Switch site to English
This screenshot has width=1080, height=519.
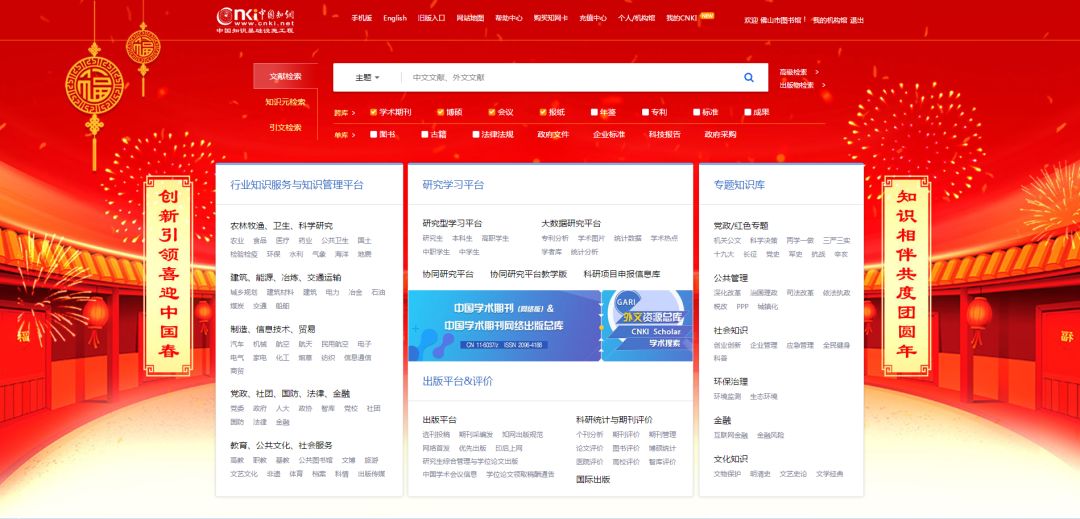click(395, 19)
